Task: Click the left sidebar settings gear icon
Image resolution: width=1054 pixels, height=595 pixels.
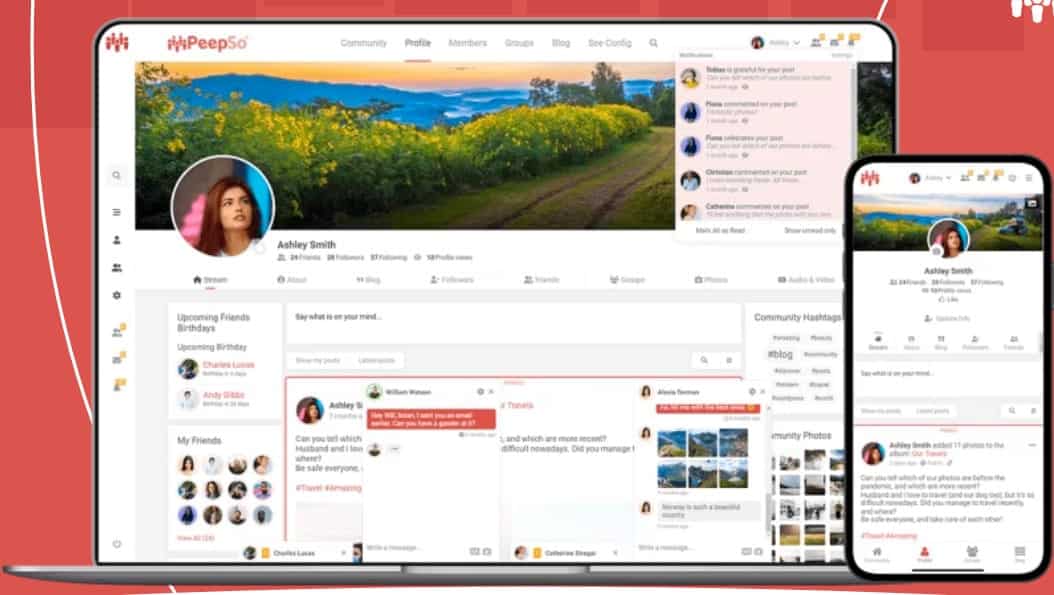Action: click(117, 296)
